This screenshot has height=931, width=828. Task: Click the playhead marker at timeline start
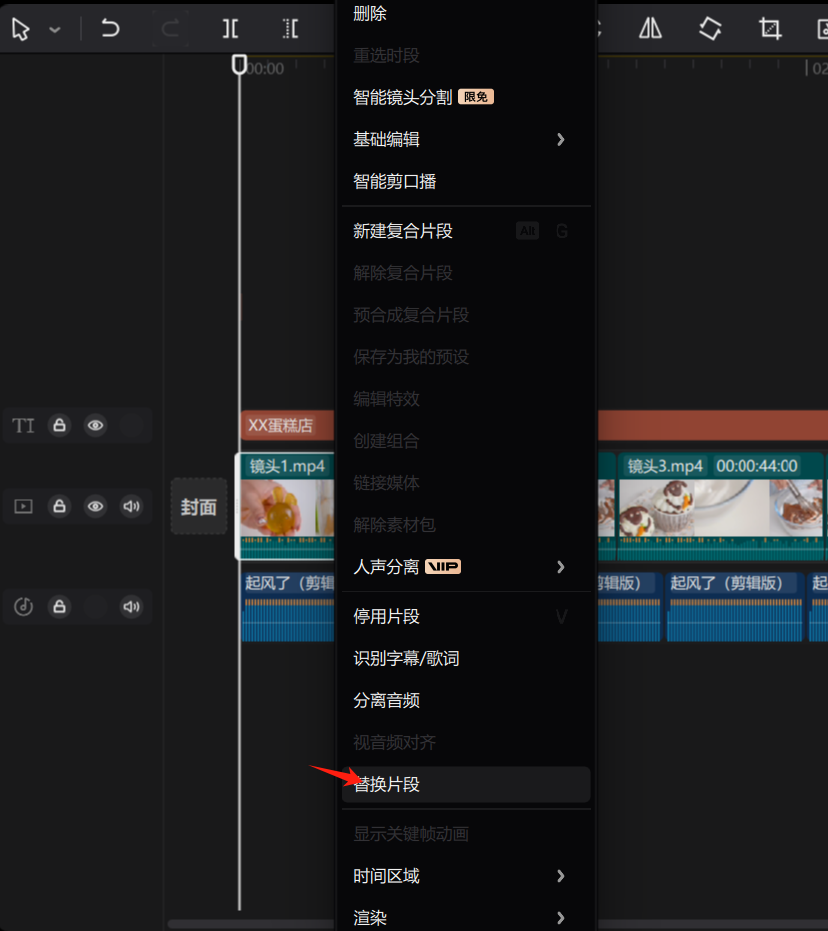click(239, 64)
